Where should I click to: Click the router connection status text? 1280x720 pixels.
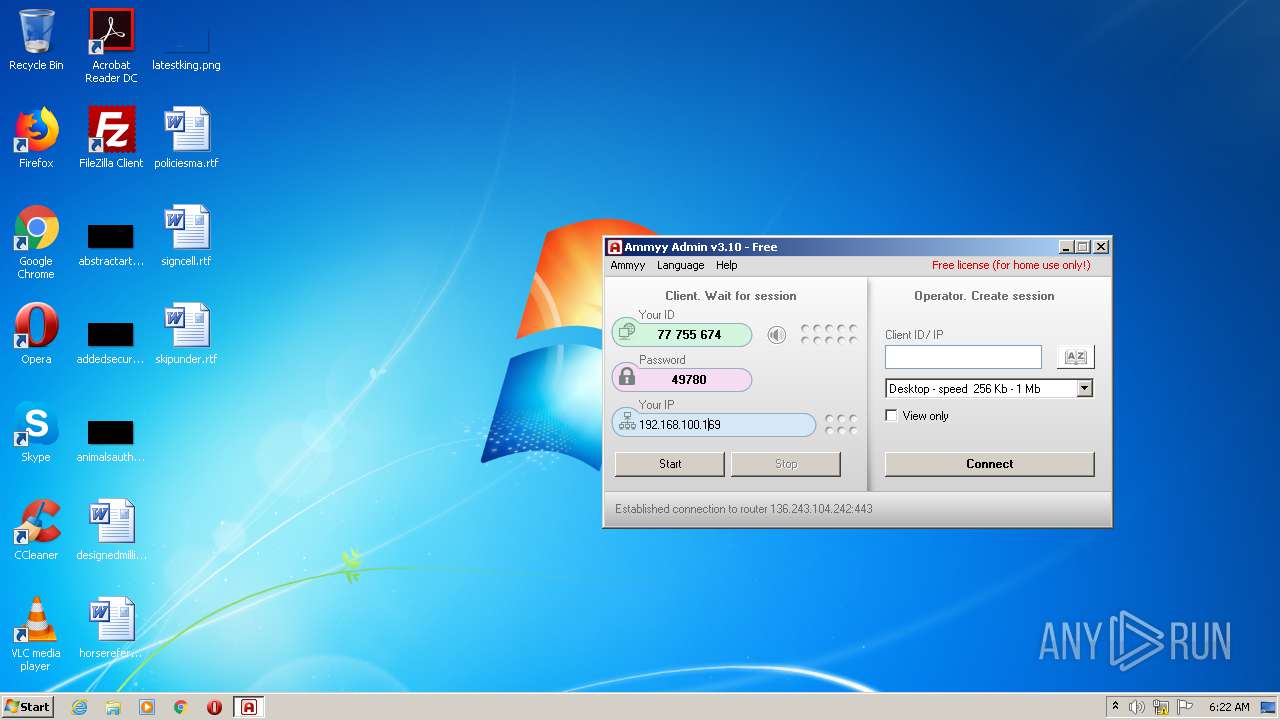pos(744,509)
